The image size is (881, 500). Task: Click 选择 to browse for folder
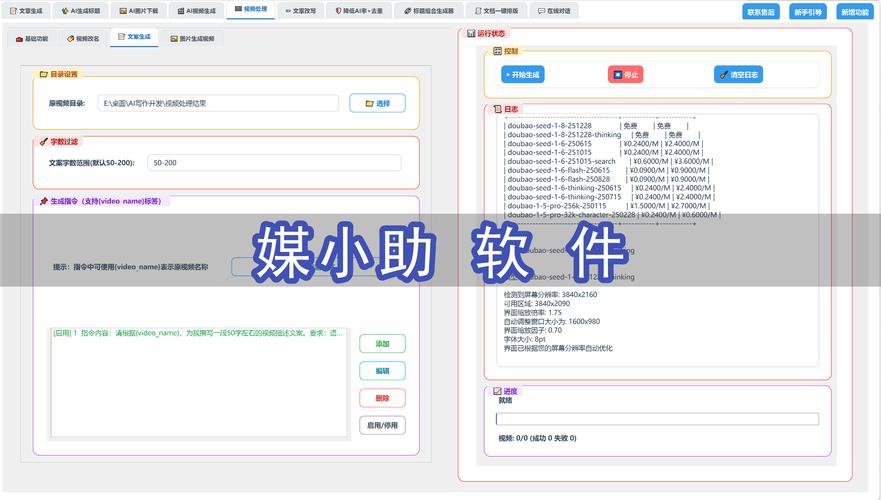(377, 102)
